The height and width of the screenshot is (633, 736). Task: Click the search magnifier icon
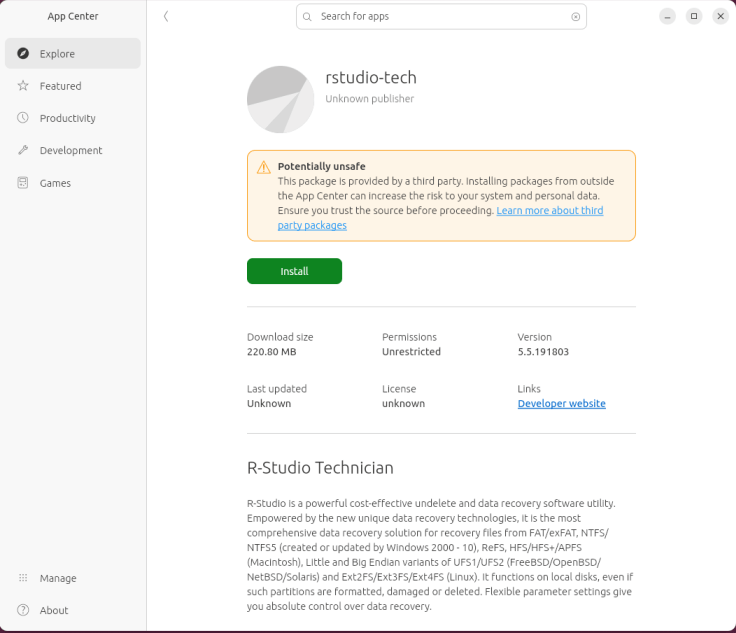coord(307,17)
